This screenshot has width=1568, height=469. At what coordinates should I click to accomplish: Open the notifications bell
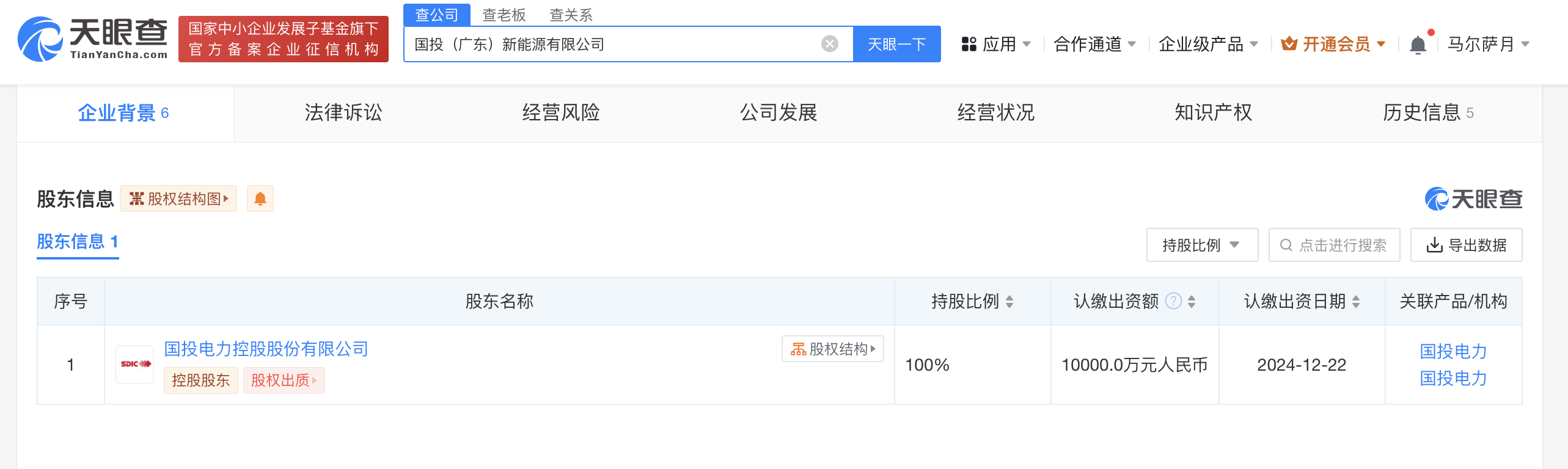tap(1418, 45)
